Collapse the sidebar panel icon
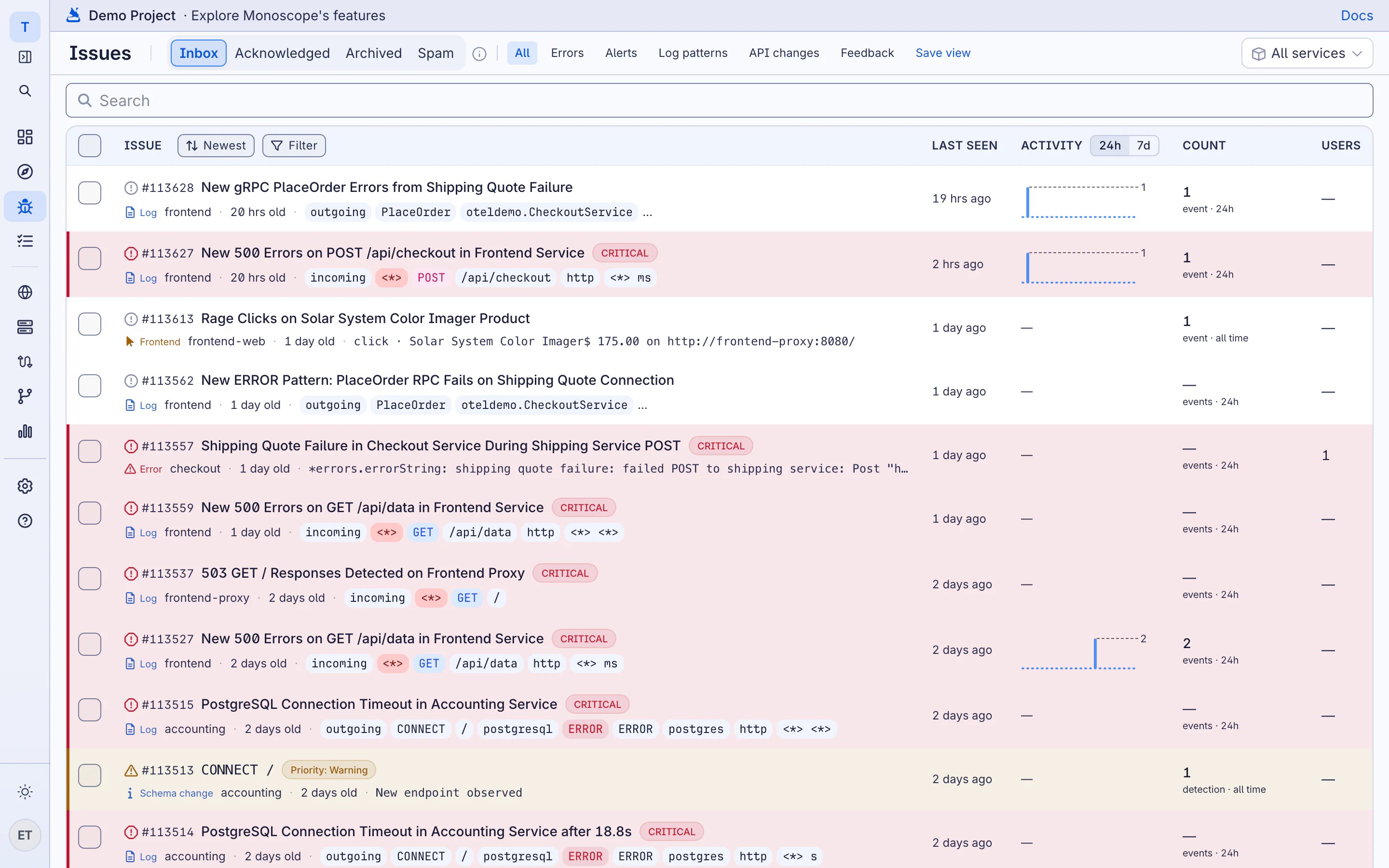 [25, 57]
